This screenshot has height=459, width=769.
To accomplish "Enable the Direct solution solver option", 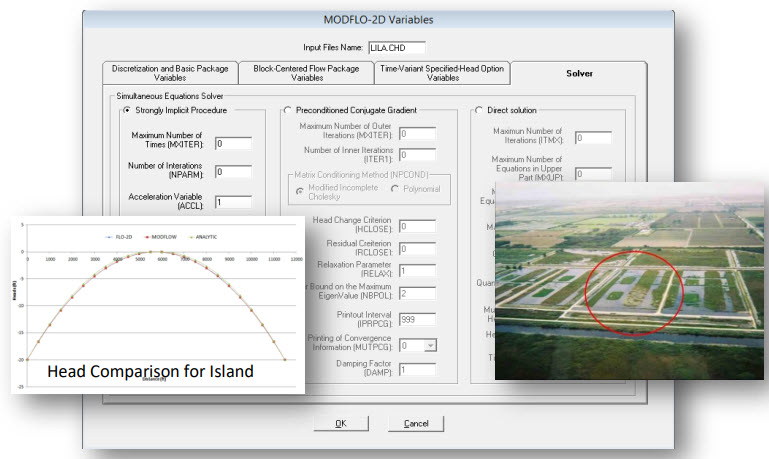I will [478, 110].
